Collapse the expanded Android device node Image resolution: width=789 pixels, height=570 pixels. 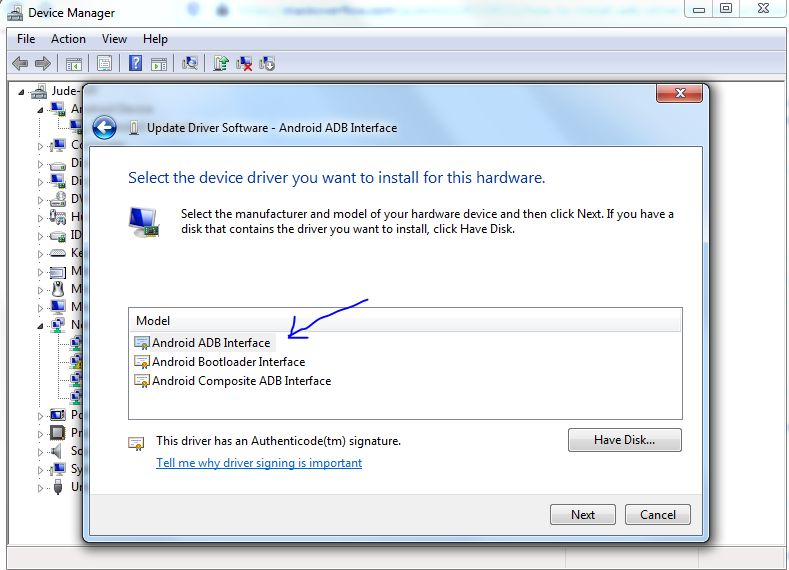(40, 110)
